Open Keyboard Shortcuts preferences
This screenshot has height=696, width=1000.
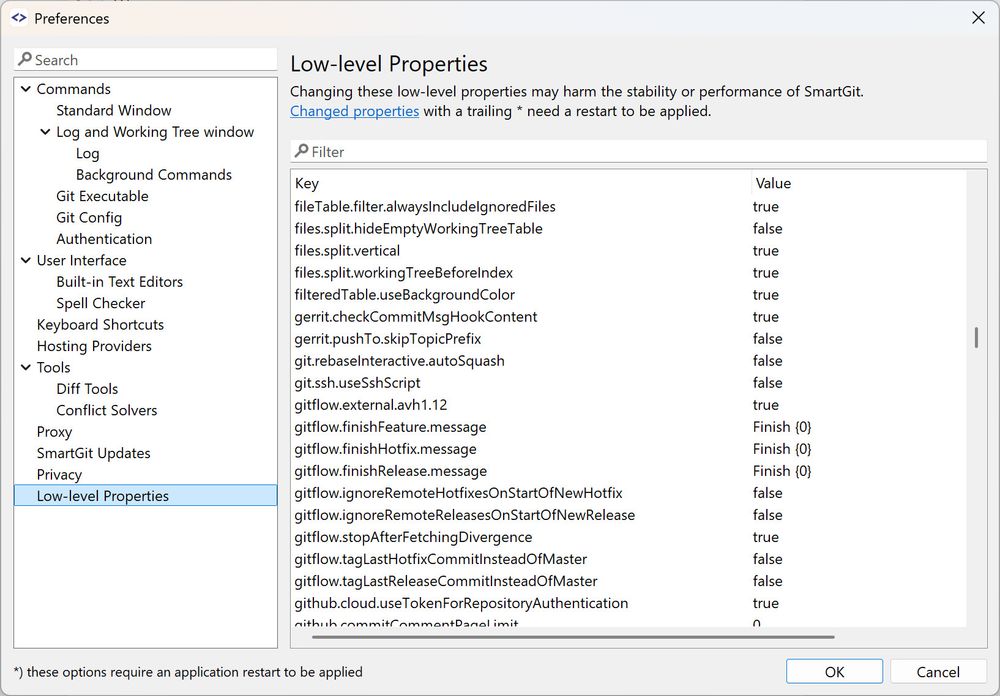[100, 325]
